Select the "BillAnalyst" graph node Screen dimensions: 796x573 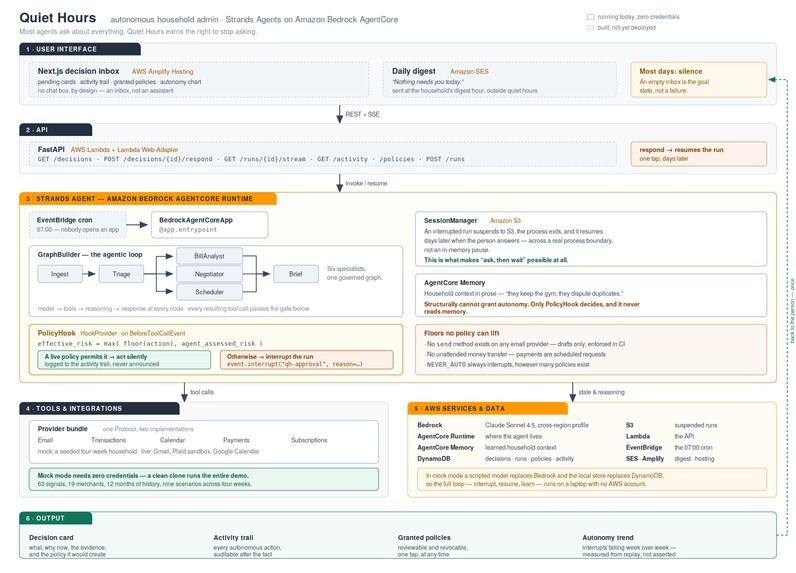pyautogui.click(x=209, y=256)
